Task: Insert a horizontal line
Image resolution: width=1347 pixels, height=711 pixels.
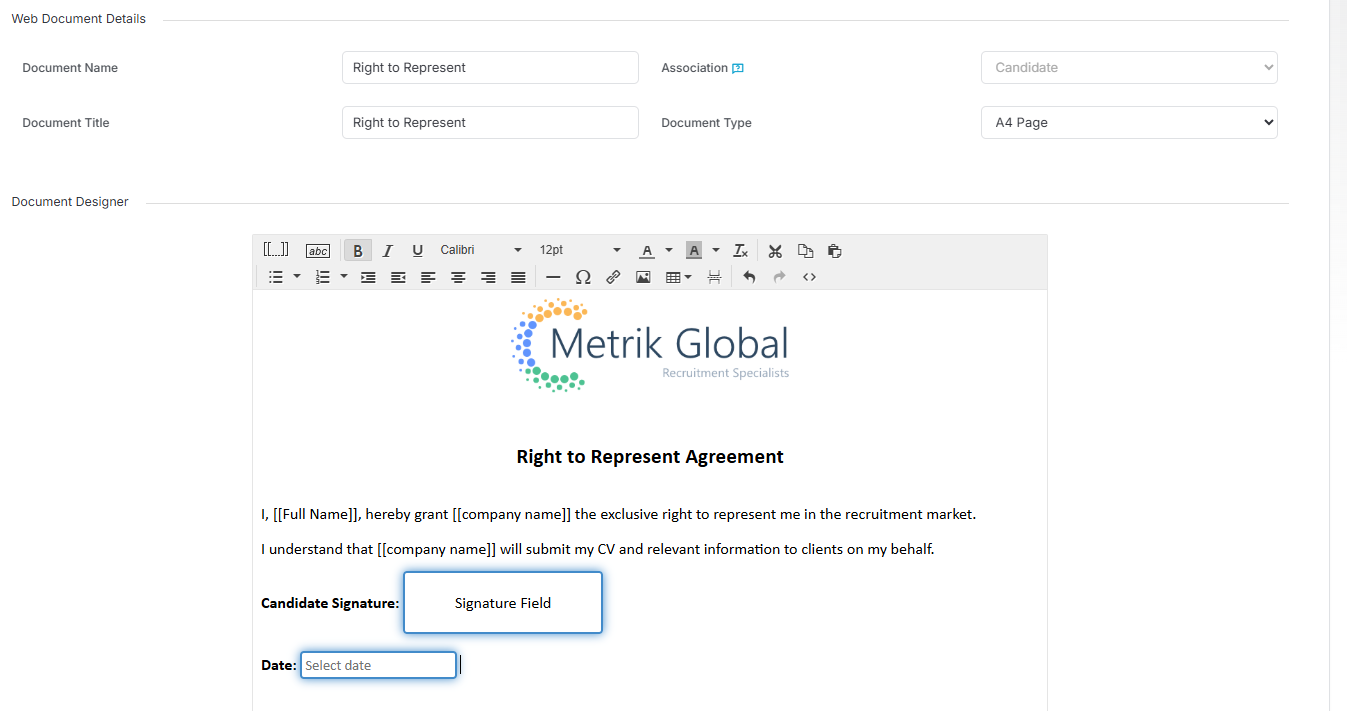Action: pos(553,277)
